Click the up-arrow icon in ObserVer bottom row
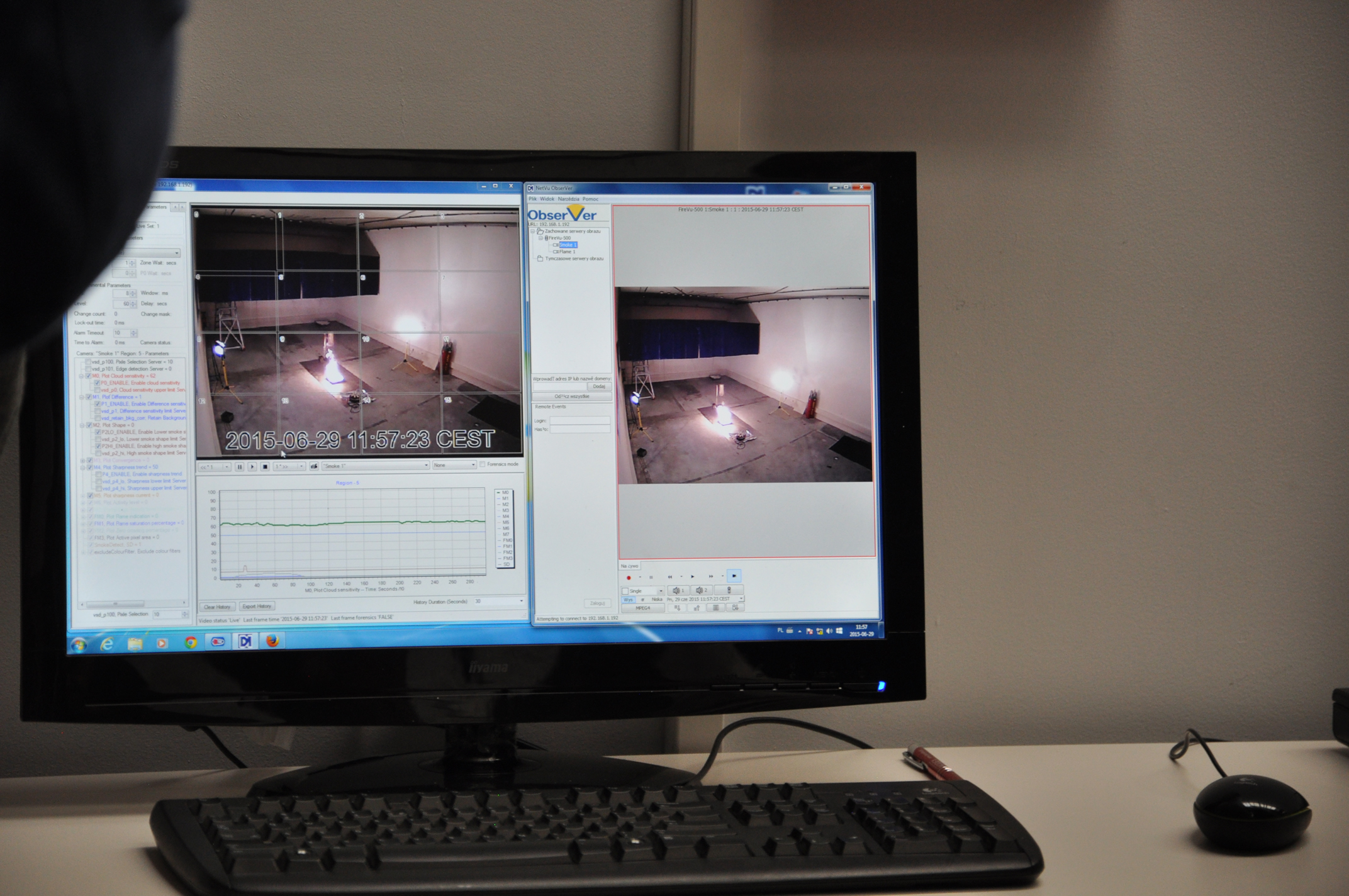The height and width of the screenshot is (896, 1349). (x=697, y=608)
